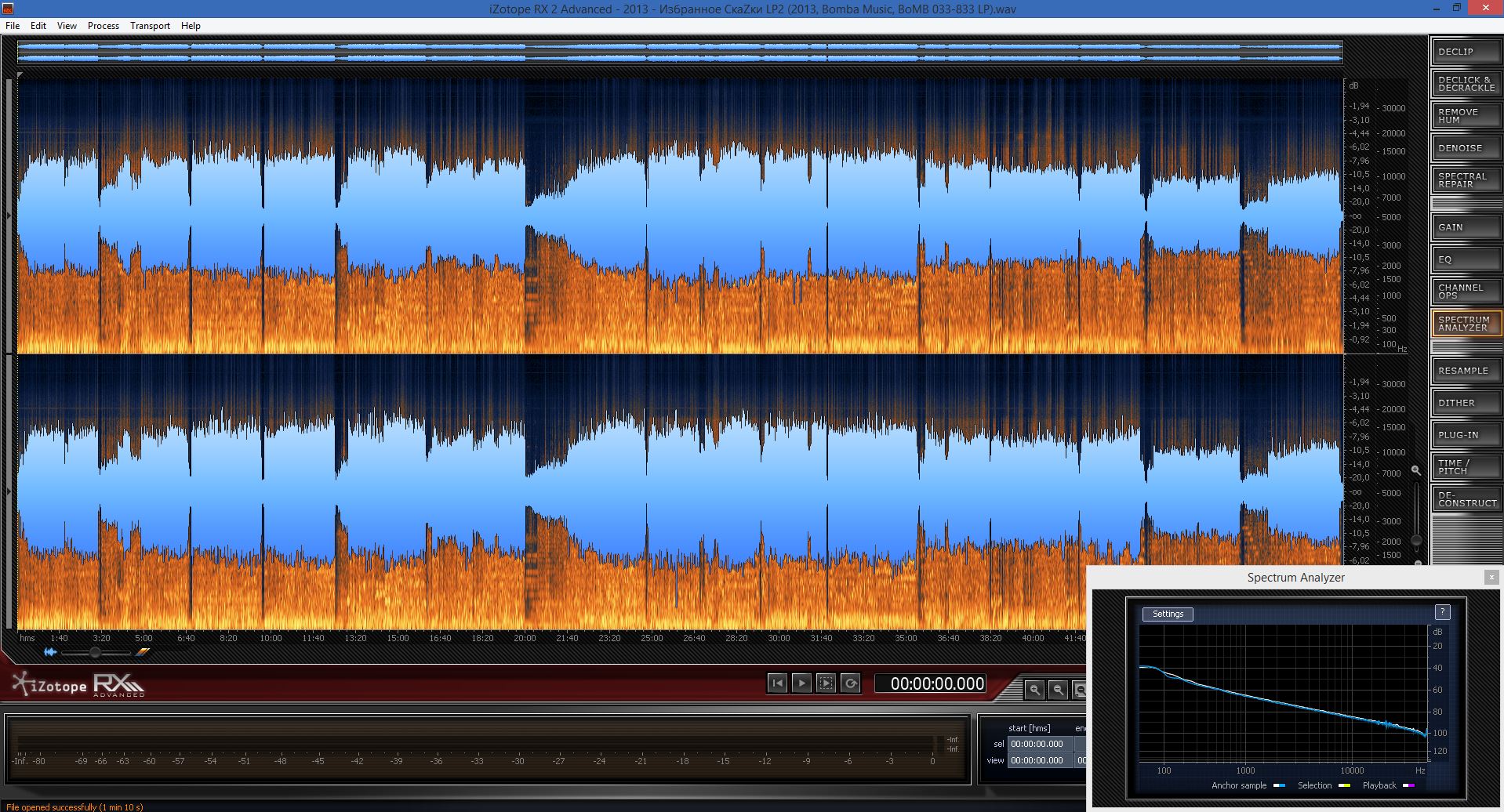This screenshot has height=812, width=1504.
Task: Click the view start time field
Action: tap(1040, 760)
